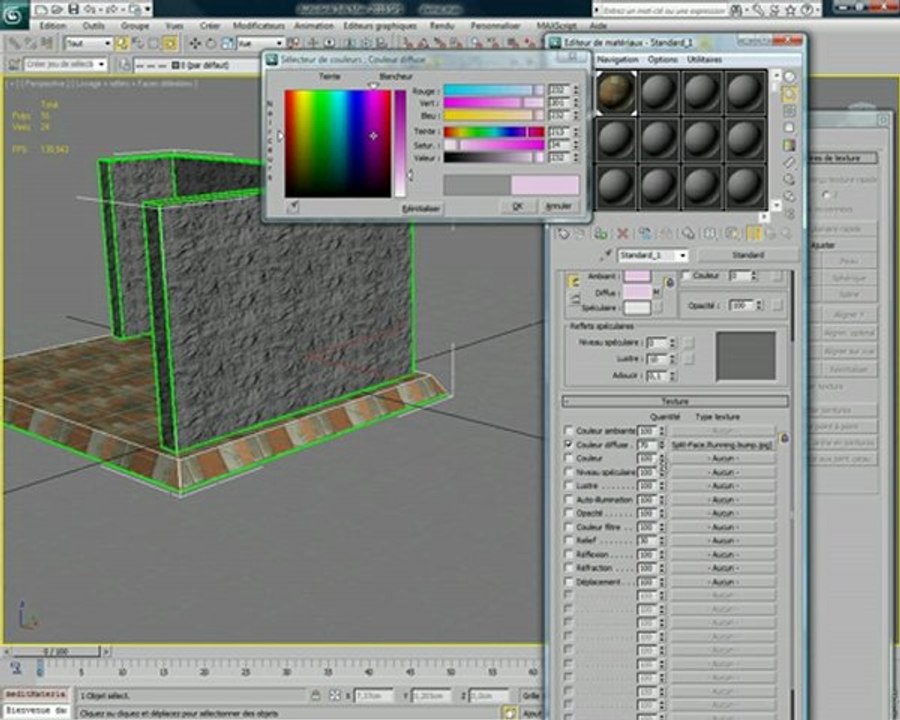Enable the Couleur ambiante map checkbox

pos(568,430)
